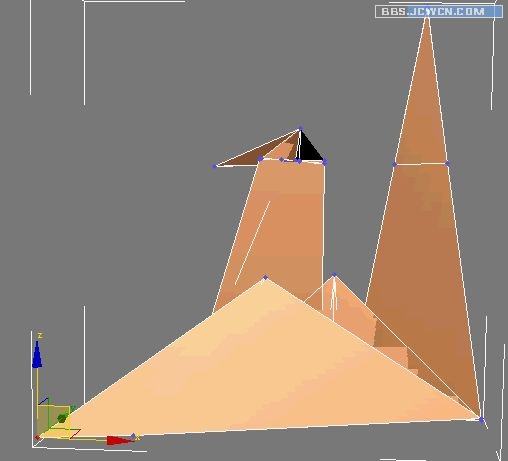Screen dimensions: 508x461
Task: Select the black triangular face on the head
Action: pos(308,150)
